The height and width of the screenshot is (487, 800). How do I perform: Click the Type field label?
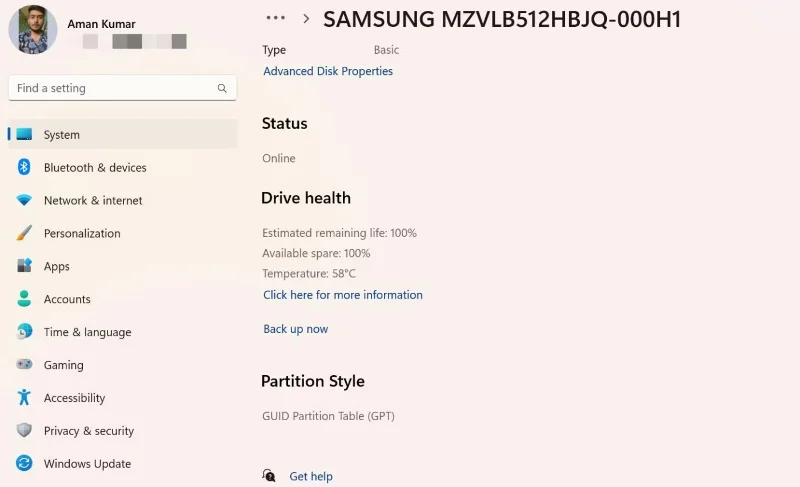(x=274, y=50)
